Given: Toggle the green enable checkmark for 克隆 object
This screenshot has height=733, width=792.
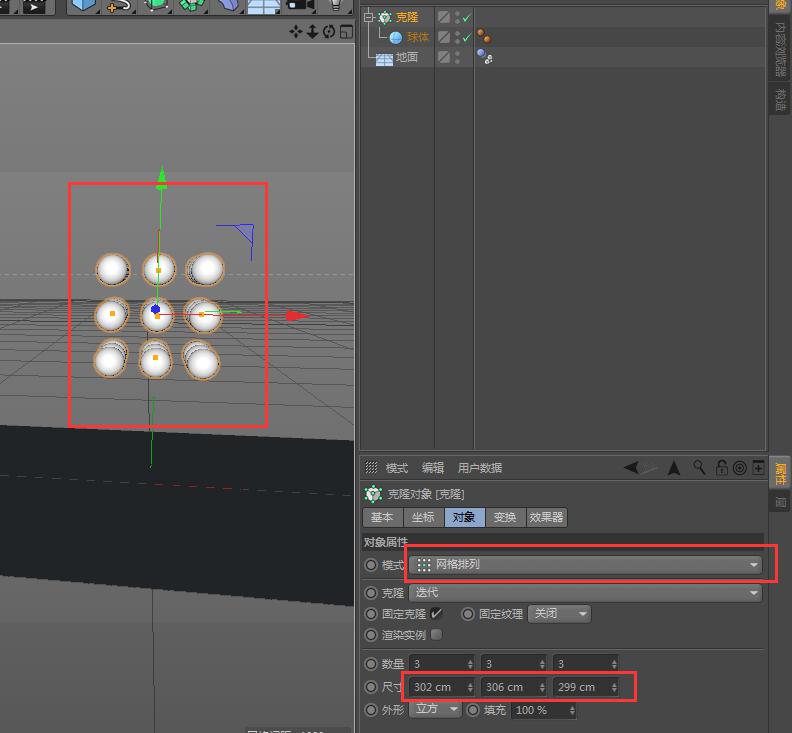Looking at the screenshot, I should pyautogui.click(x=466, y=17).
